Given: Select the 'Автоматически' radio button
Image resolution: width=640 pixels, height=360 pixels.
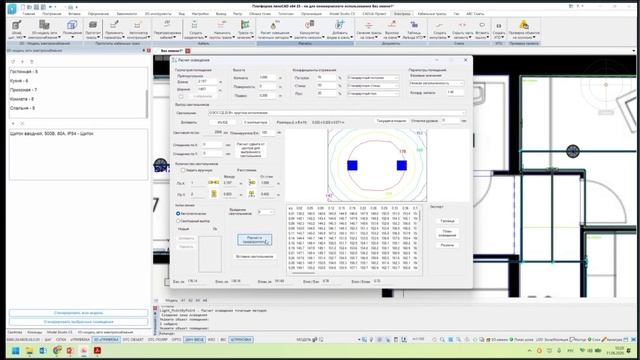Looking at the screenshot, I should [178, 213].
